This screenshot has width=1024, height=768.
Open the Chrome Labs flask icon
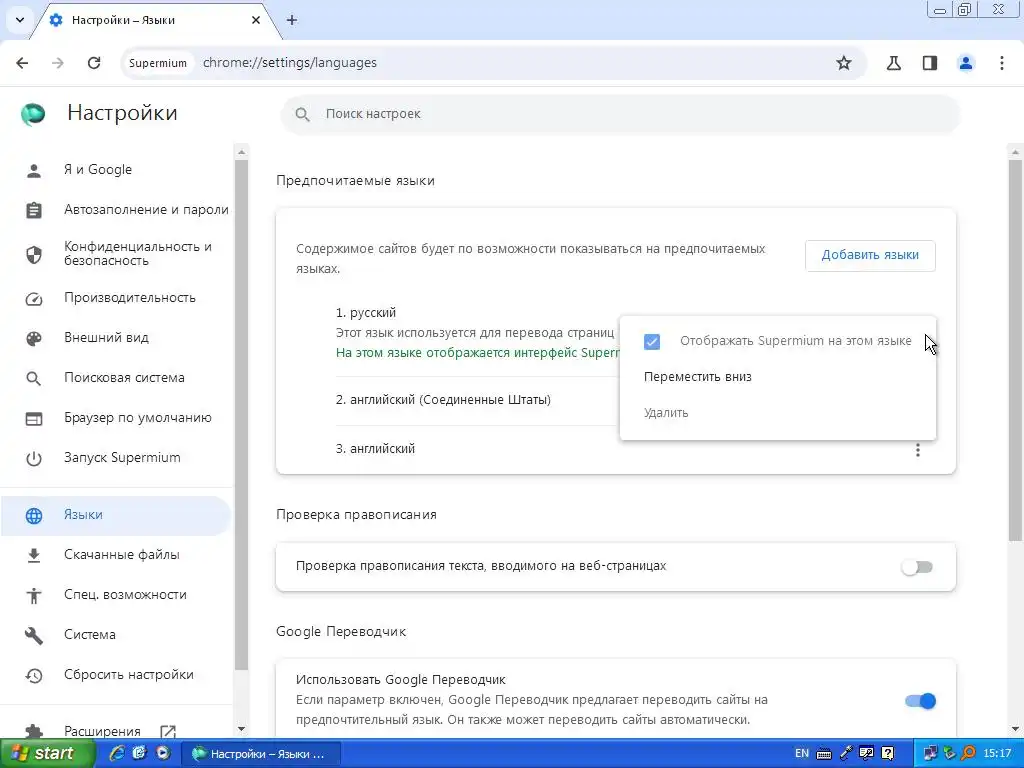pos(893,63)
